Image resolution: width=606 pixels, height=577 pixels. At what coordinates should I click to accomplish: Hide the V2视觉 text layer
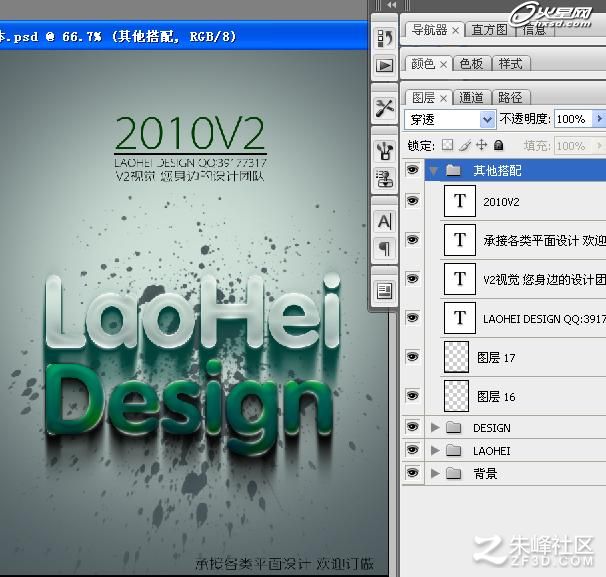tap(412, 278)
